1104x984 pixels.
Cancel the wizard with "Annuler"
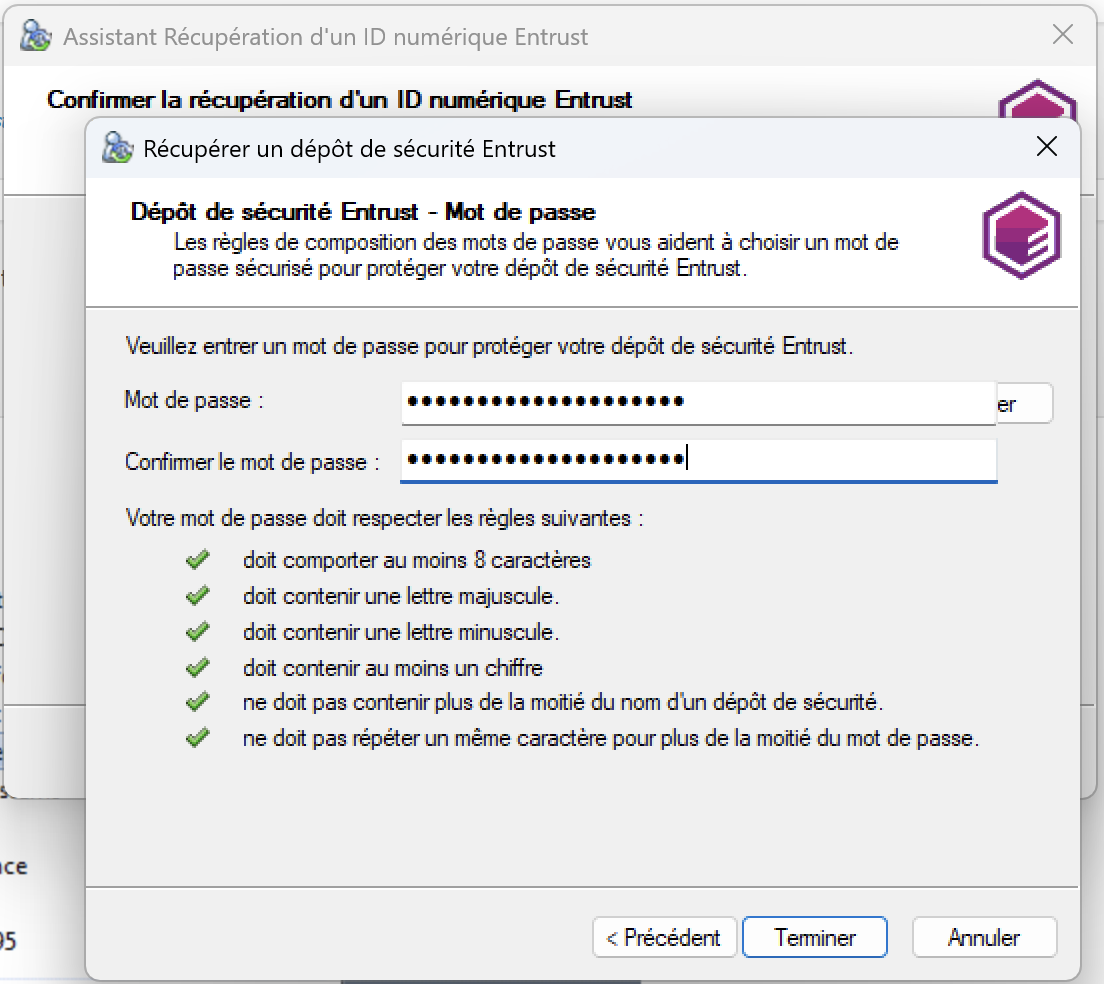pyautogui.click(x=984, y=938)
